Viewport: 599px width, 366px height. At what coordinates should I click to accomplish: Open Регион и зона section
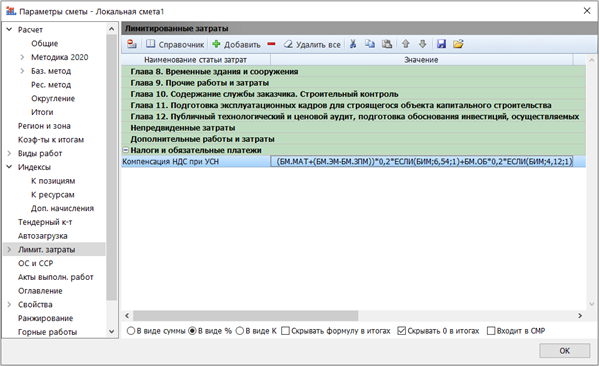coord(44,126)
